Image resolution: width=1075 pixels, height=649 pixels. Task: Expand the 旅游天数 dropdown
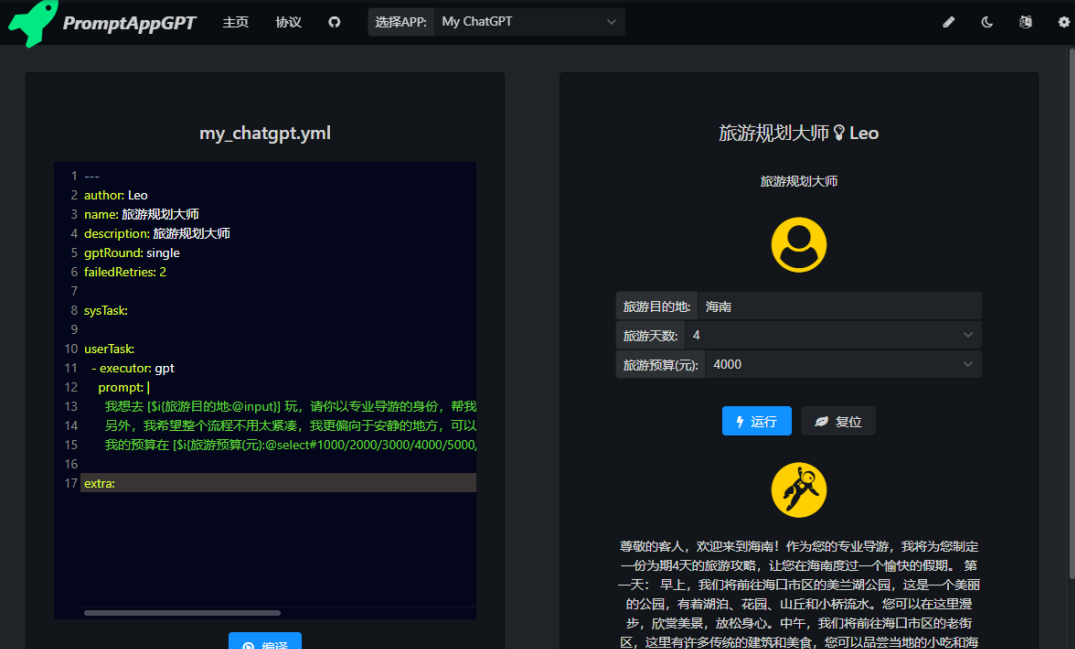click(x=833, y=335)
